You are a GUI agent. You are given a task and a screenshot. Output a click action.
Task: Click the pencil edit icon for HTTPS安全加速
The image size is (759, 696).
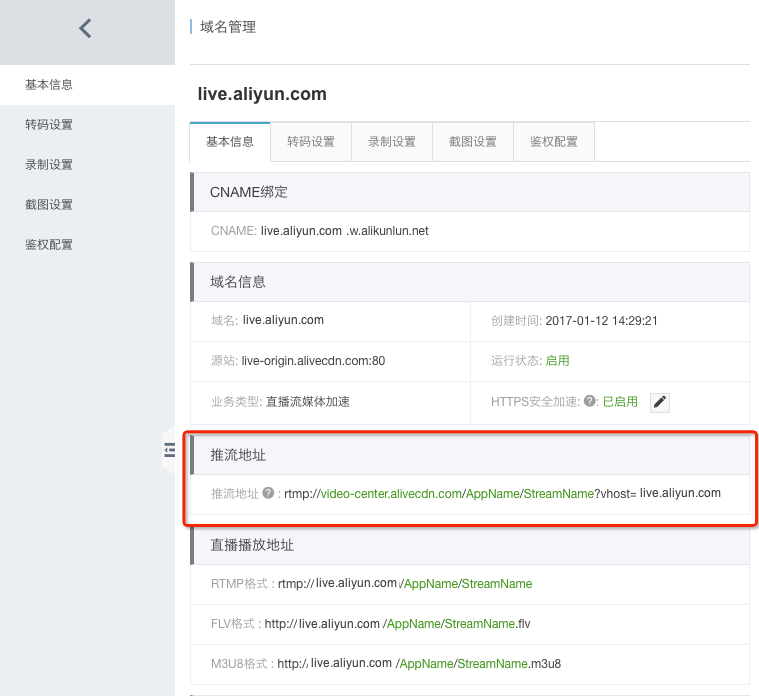(660, 402)
